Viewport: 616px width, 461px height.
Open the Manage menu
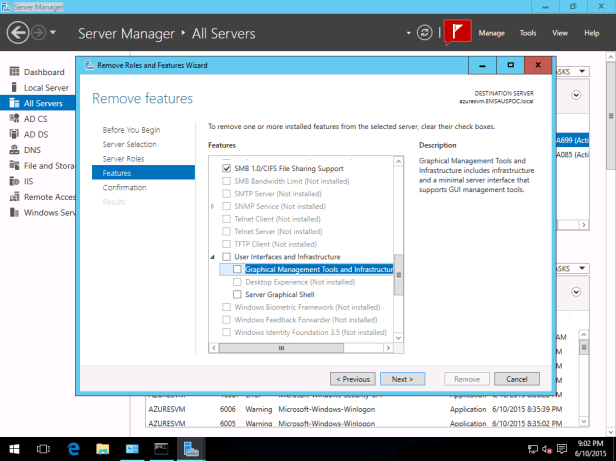click(x=491, y=33)
